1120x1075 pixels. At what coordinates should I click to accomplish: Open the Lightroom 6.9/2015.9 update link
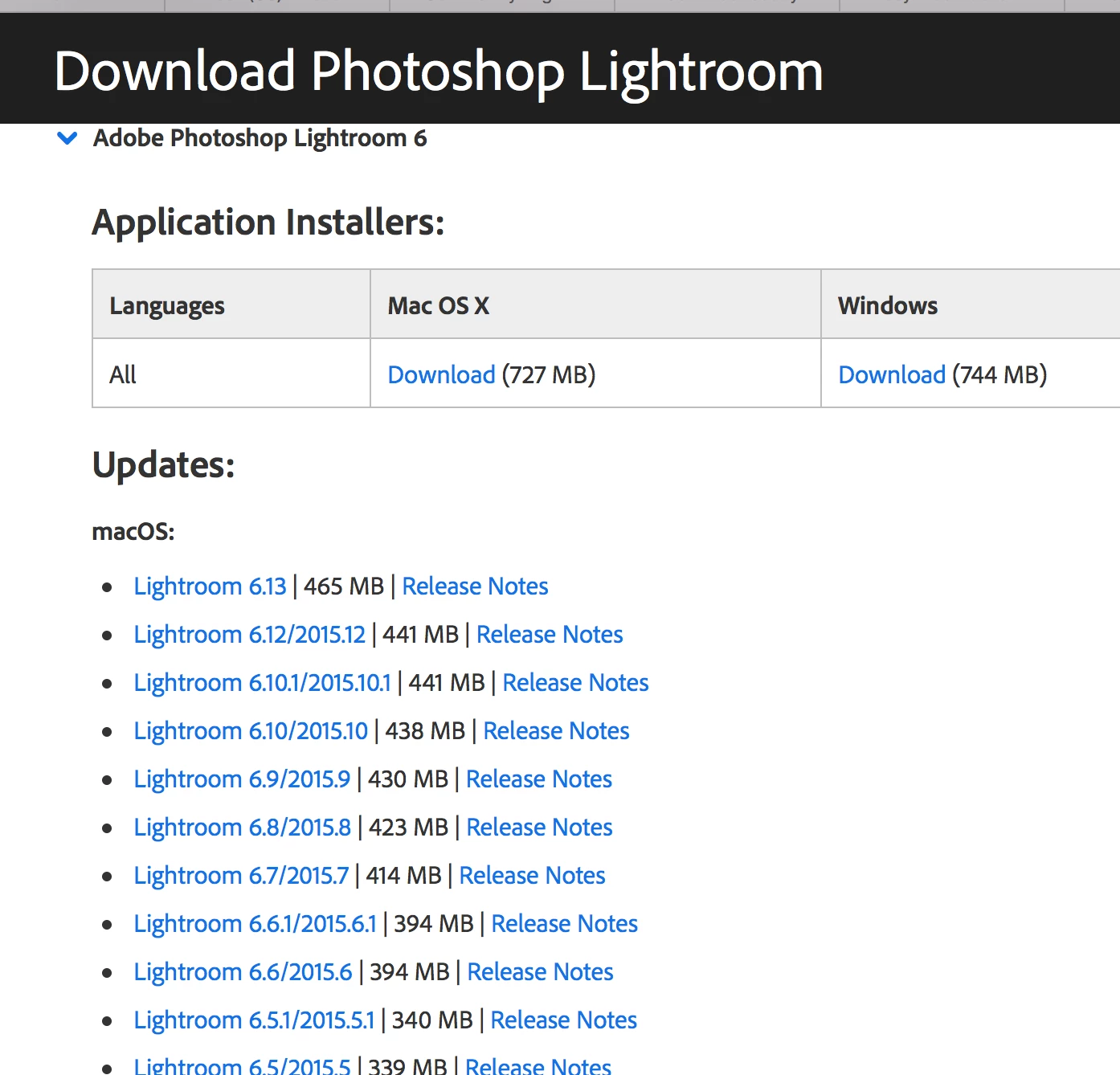click(x=242, y=779)
